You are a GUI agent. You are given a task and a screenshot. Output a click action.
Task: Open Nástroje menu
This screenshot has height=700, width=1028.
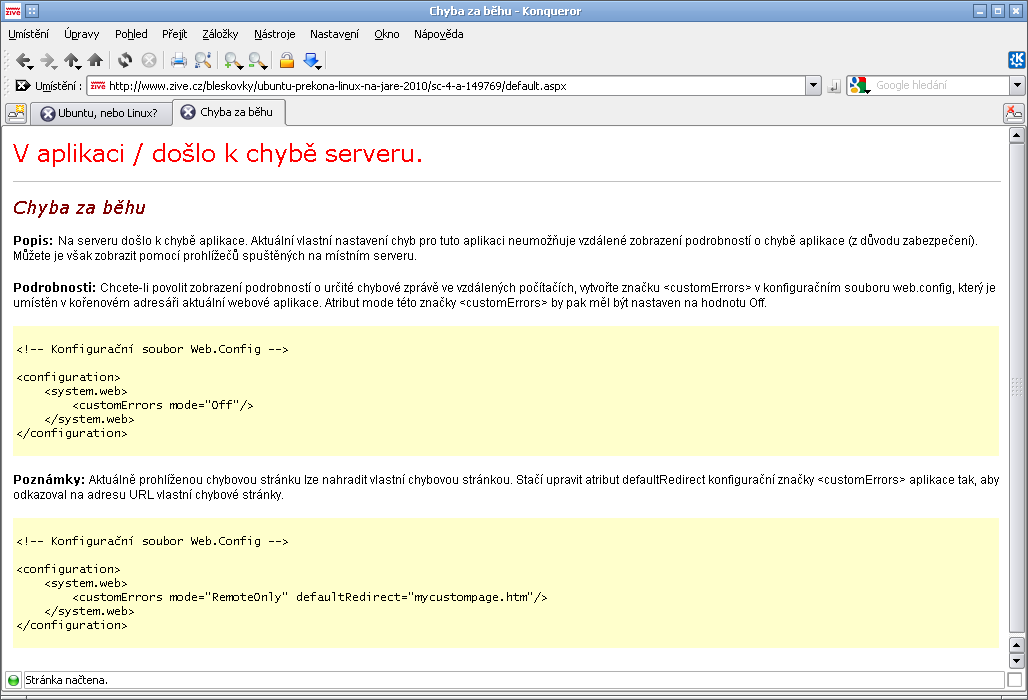(275, 34)
